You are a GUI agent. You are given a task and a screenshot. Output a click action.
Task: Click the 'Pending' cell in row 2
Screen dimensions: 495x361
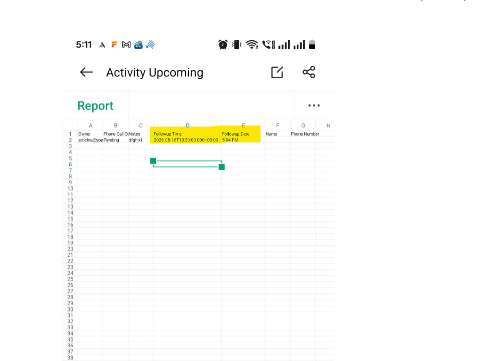click(x=115, y=140)
